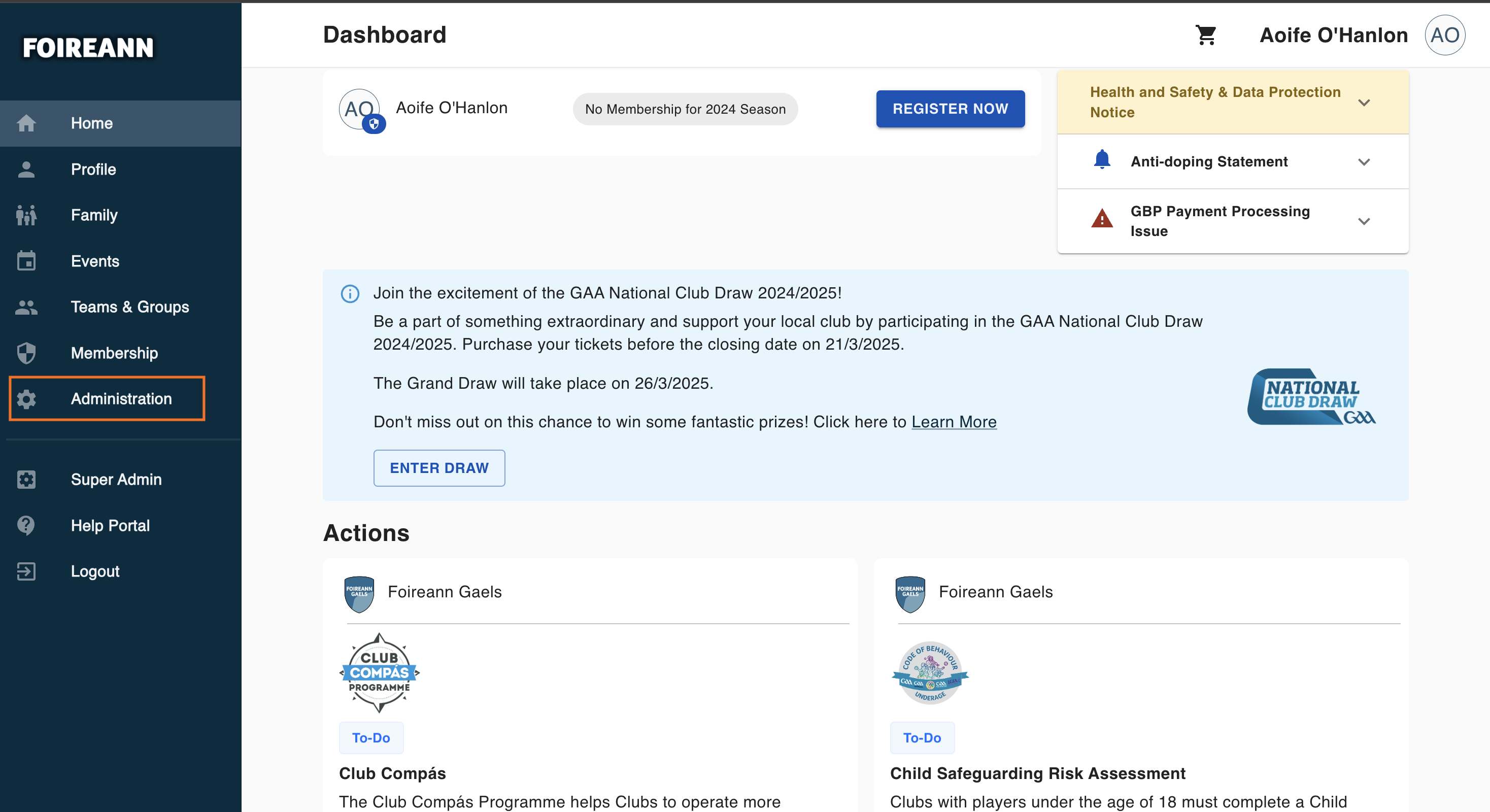Click the AO avatar with shield badge on member card

[360, 110]
